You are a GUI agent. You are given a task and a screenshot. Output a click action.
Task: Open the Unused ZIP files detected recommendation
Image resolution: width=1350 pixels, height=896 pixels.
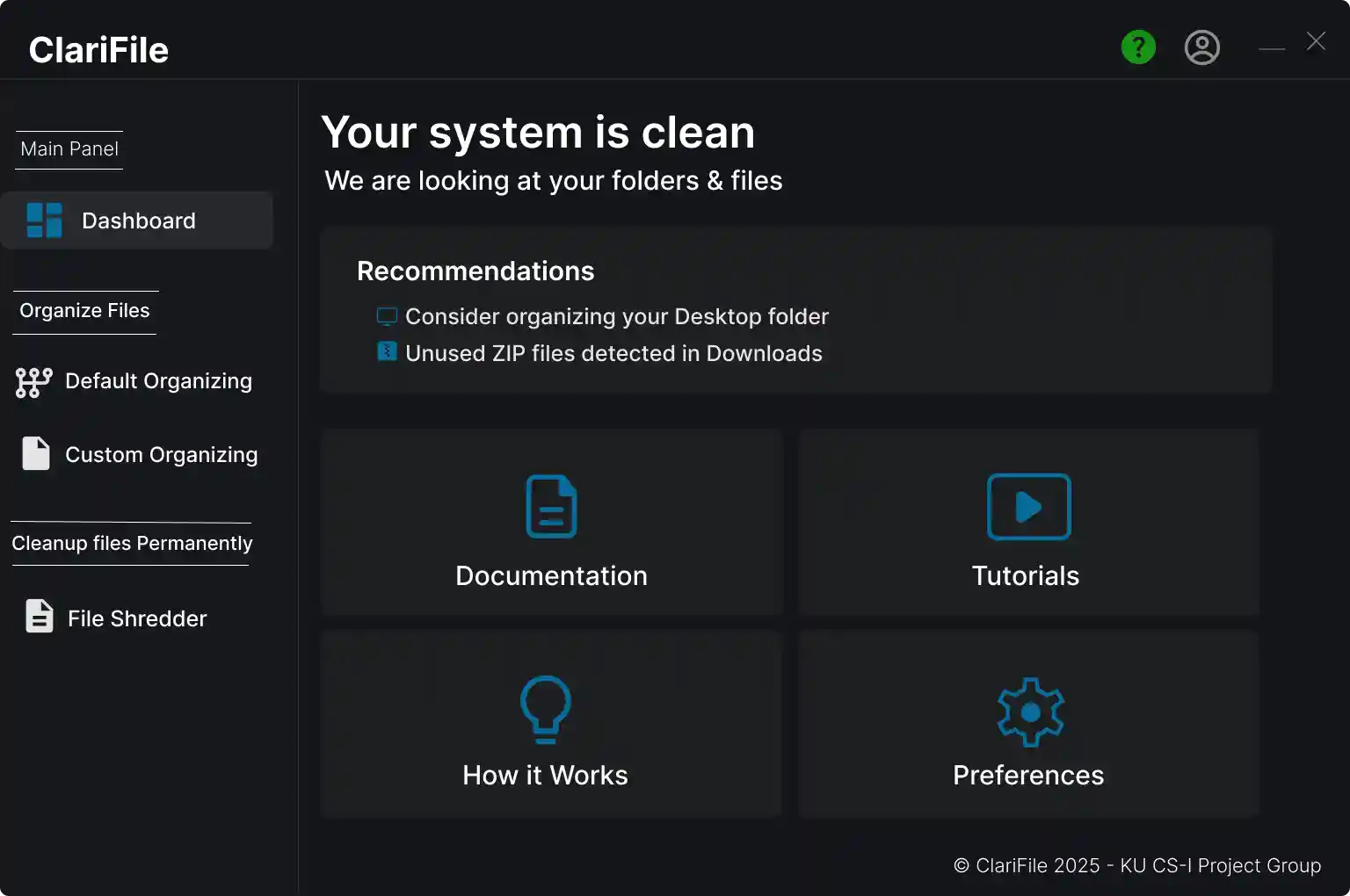pos(613,353)
